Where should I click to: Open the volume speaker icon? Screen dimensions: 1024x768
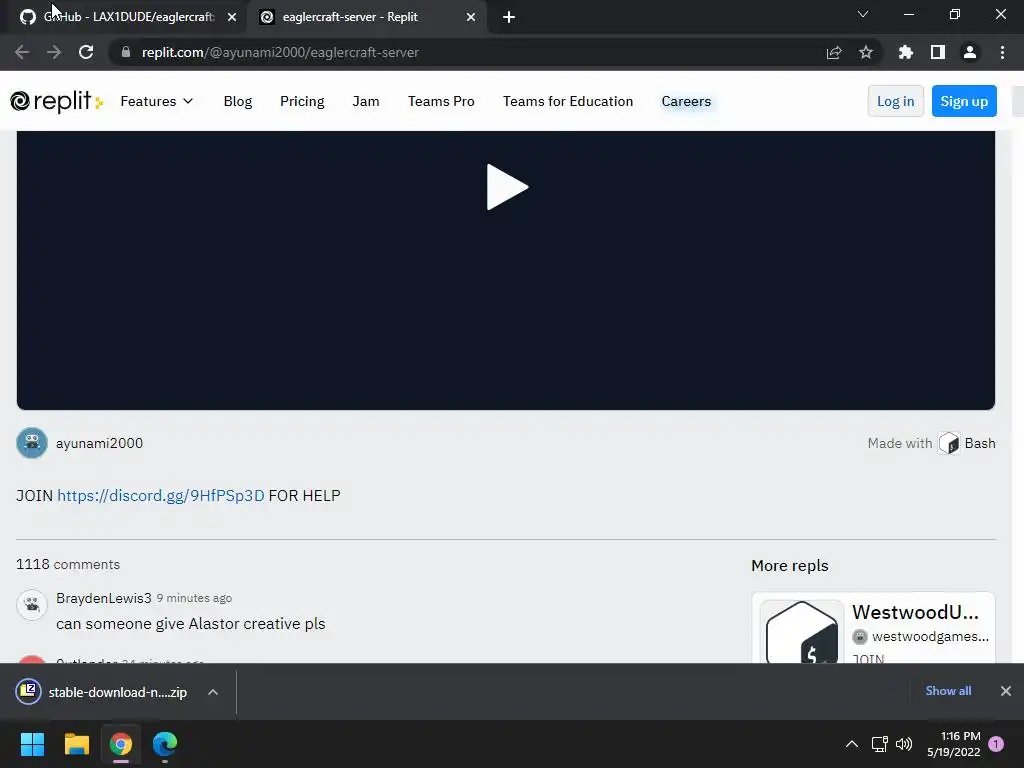pyautogui.click(x=904, y=744)
